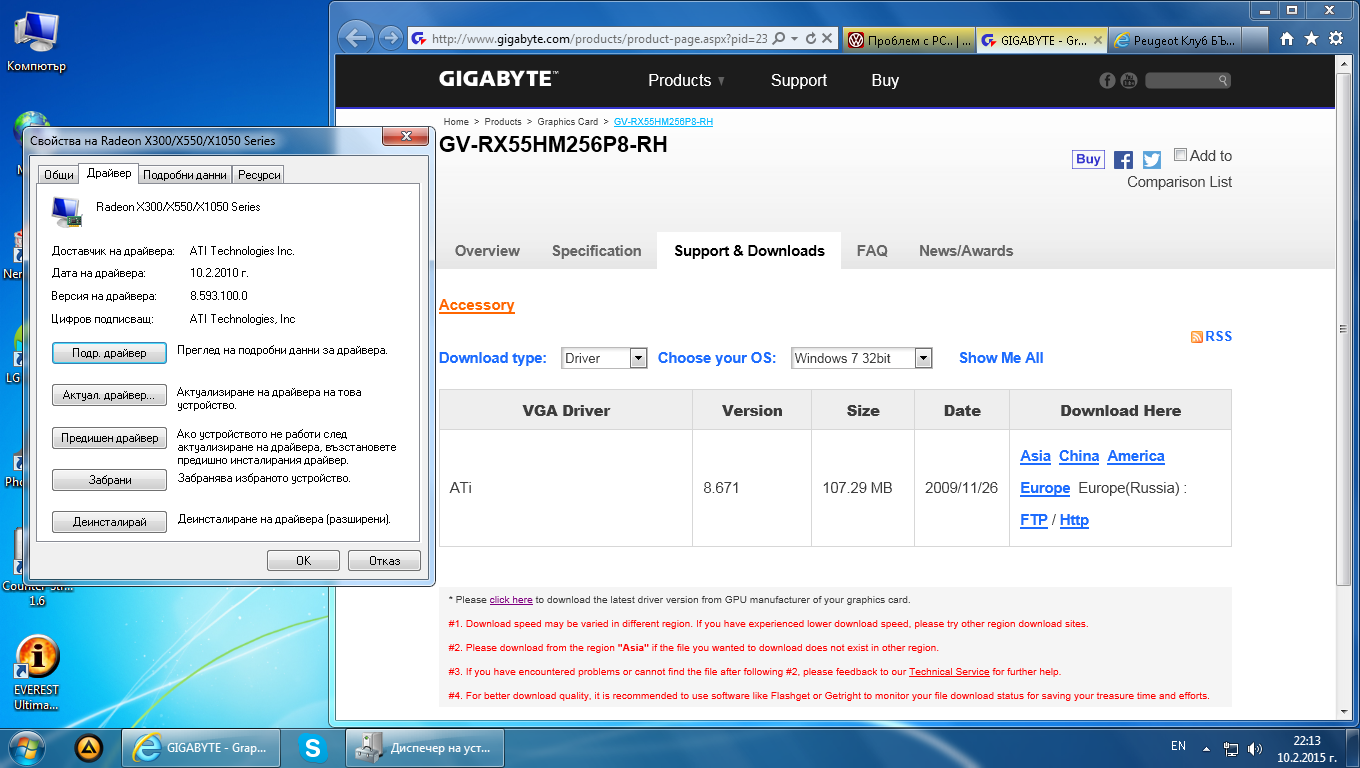Switch to Подробни данни tab
The height and width of the screenshot is (768, 1360).
185,175
